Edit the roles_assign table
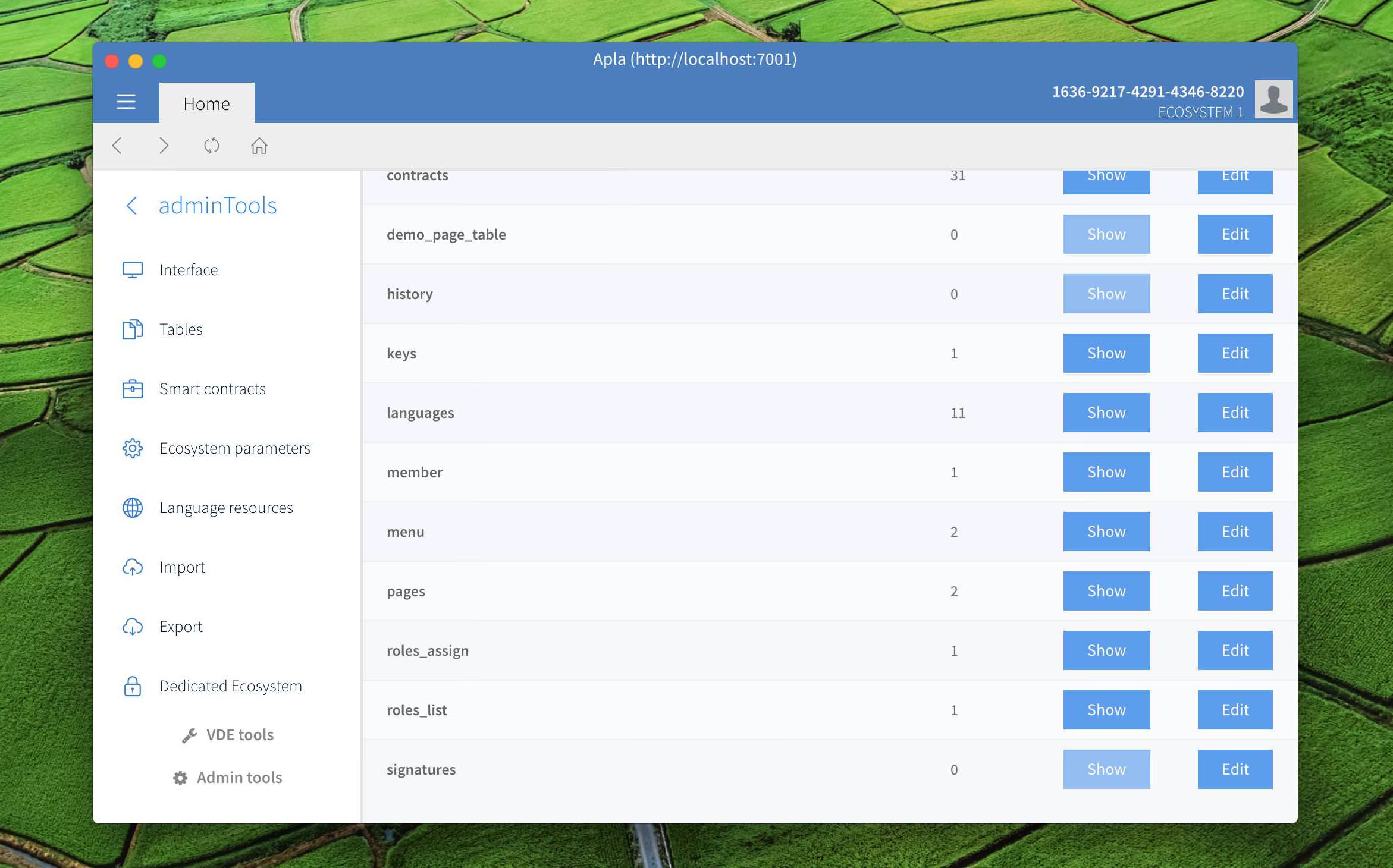 (1234, 650)
